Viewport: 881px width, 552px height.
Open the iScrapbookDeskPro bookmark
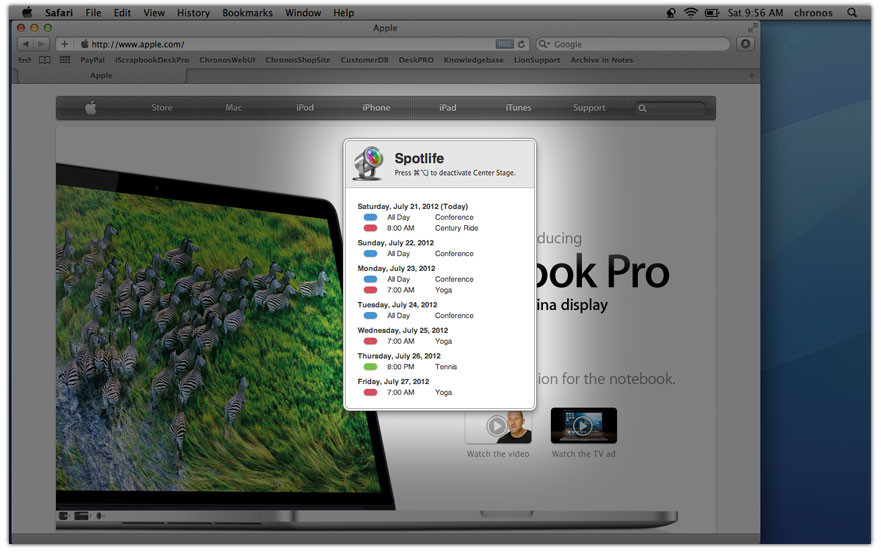tap(152, 60)
